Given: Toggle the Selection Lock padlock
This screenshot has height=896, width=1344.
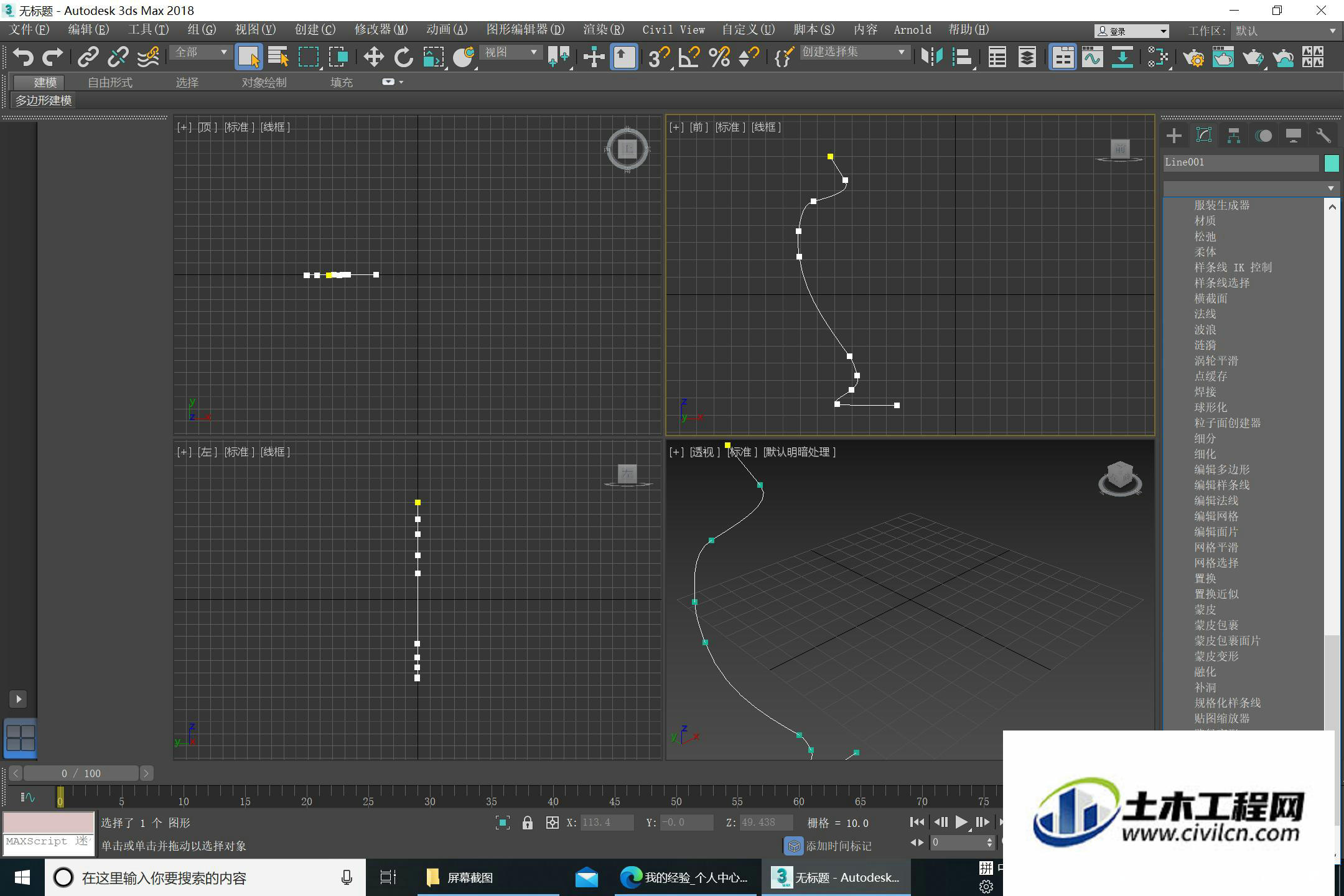Looking at the screenshot, I should pos(528,823).
